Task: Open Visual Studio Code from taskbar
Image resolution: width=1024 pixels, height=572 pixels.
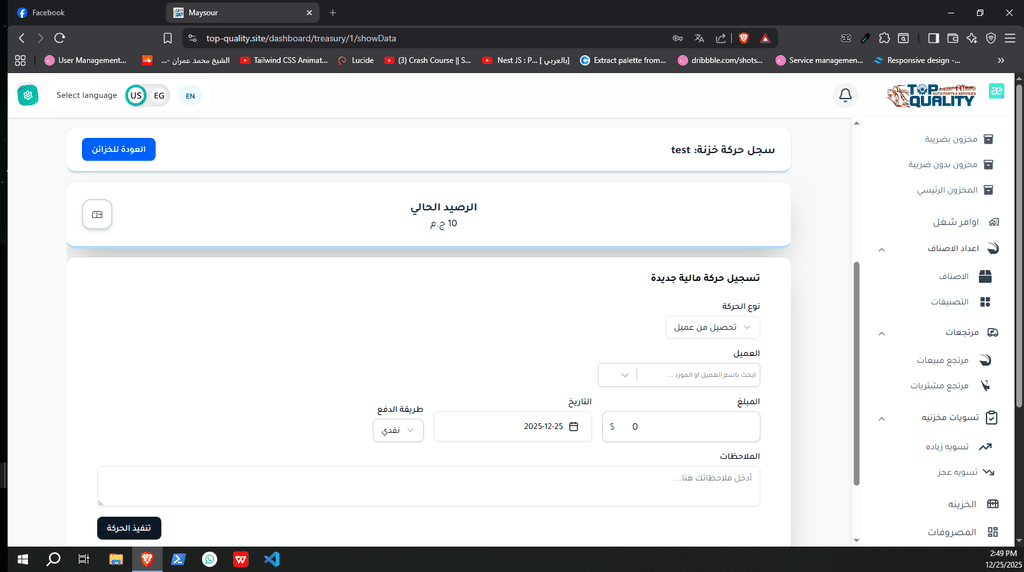Action: pos(272,560)
